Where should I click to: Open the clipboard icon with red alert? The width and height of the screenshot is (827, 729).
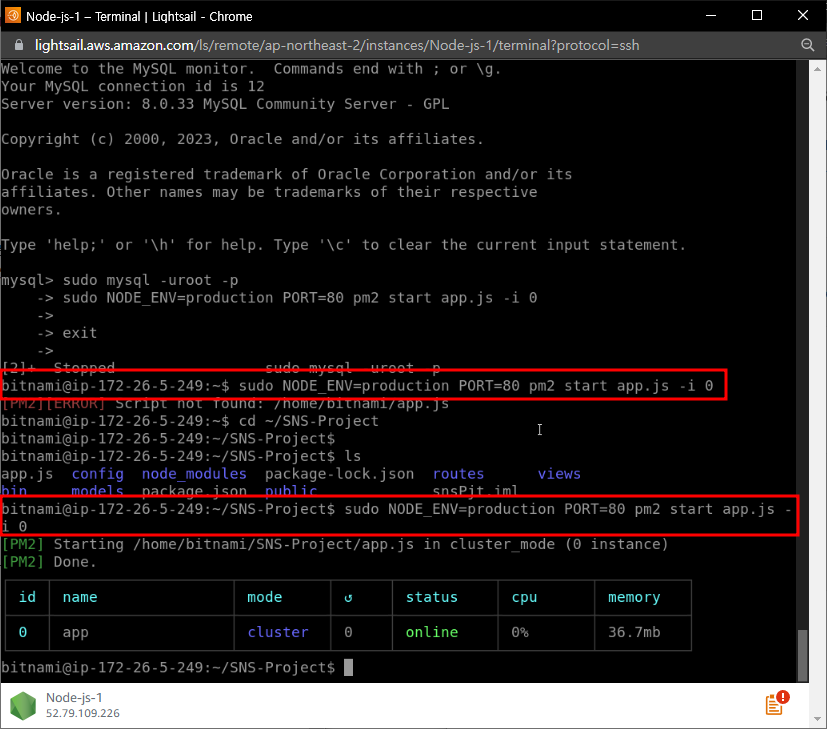[x=777, y=704]
